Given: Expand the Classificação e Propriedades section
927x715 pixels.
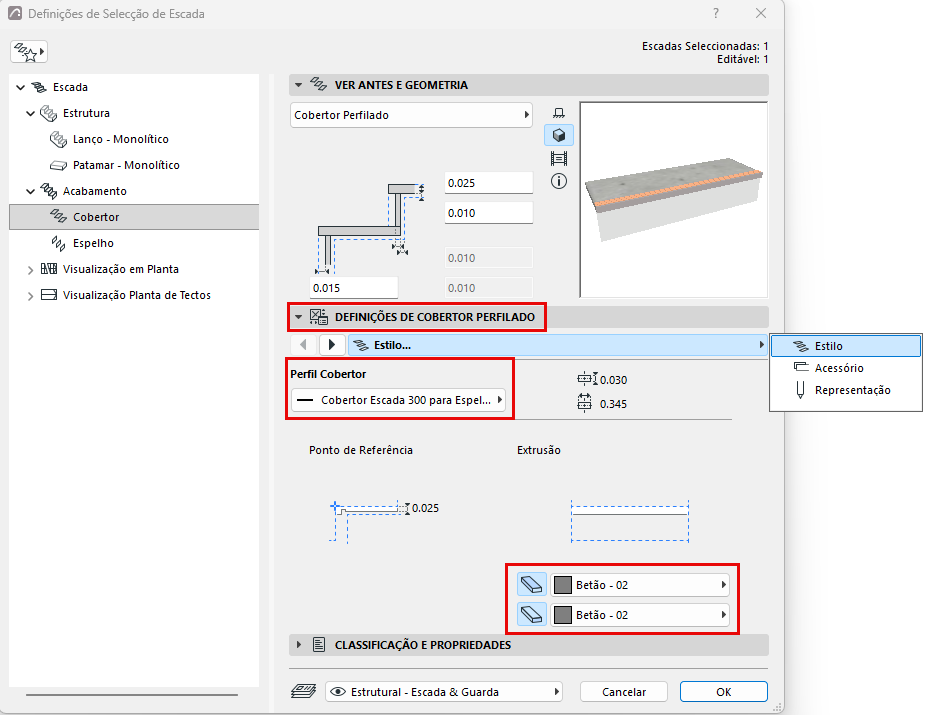Looking at the screenshot, I should pos(299,645).
